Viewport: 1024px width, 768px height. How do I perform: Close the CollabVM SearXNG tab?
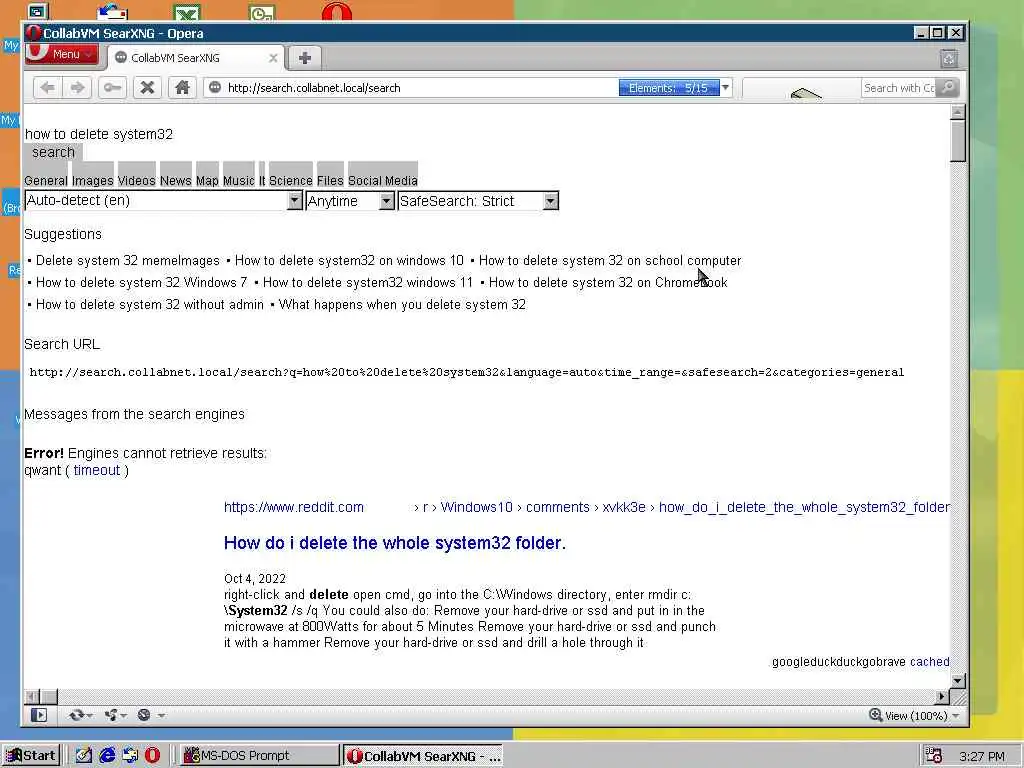pyautogui.click(x=273, y=58)
